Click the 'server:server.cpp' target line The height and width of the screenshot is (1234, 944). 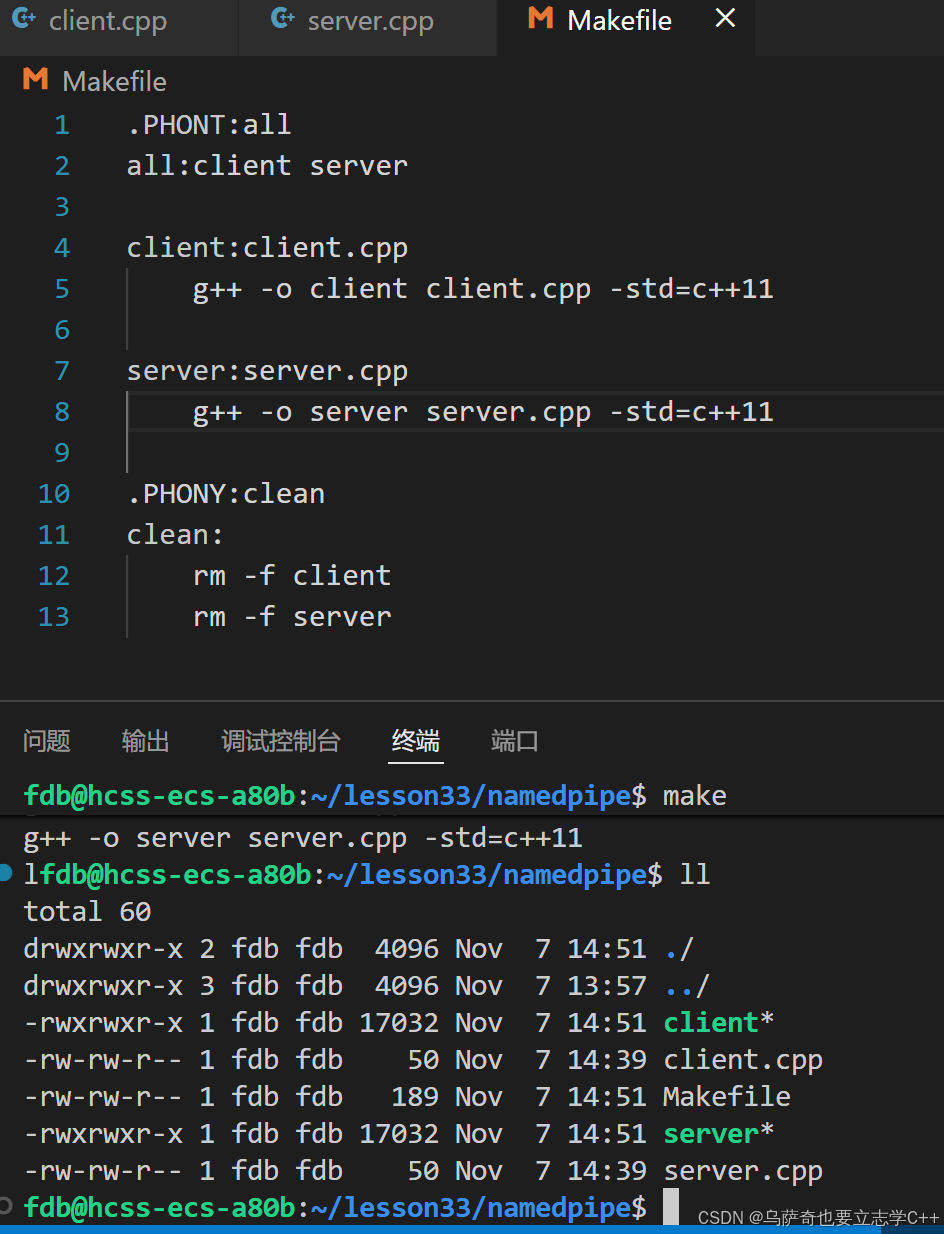point(267,371)
